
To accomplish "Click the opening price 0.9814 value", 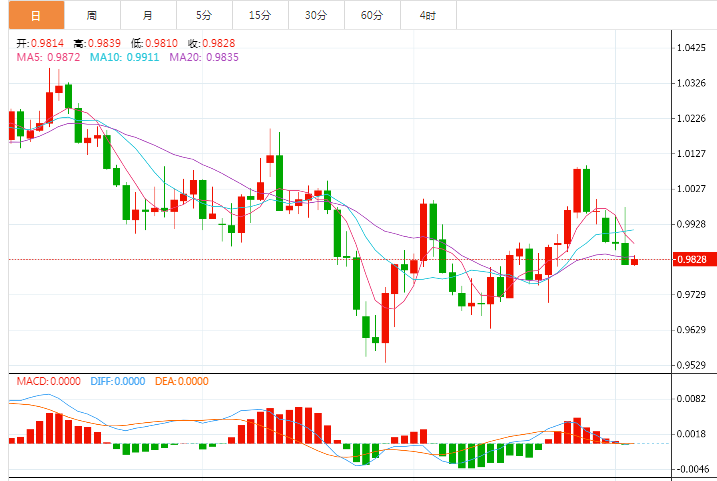I will [x=48, y=43].
